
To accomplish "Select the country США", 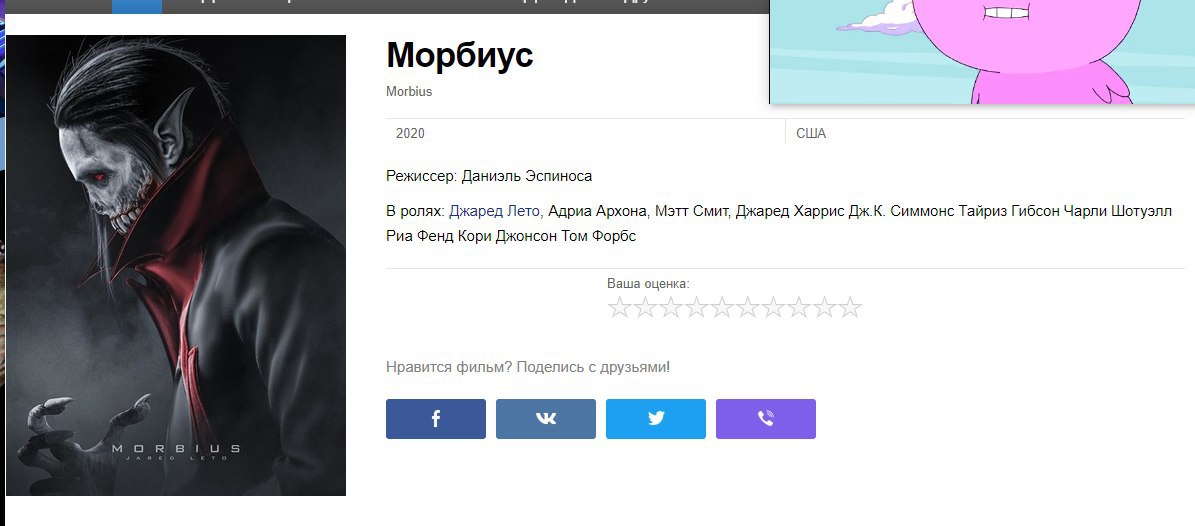I will pyautogui.click(x=811, y=133).
